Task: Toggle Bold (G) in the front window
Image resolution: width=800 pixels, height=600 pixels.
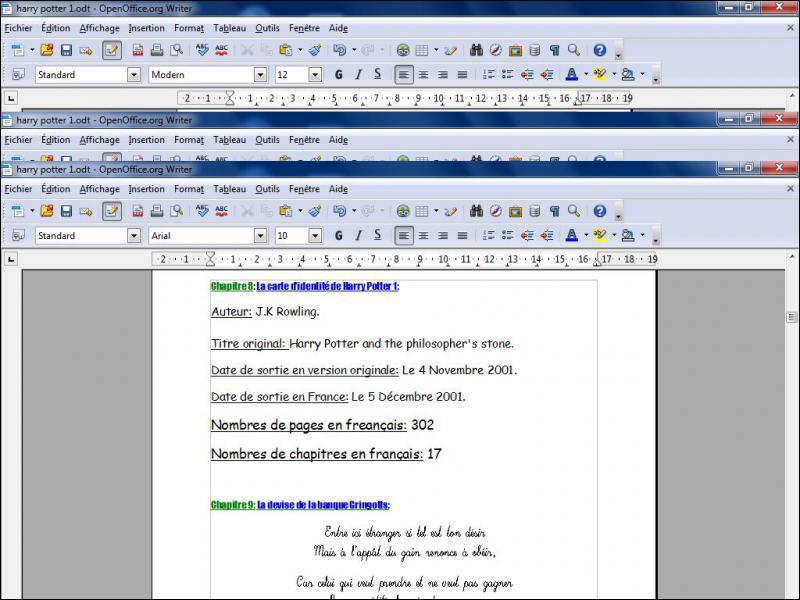Action: (x=339, y=236)
